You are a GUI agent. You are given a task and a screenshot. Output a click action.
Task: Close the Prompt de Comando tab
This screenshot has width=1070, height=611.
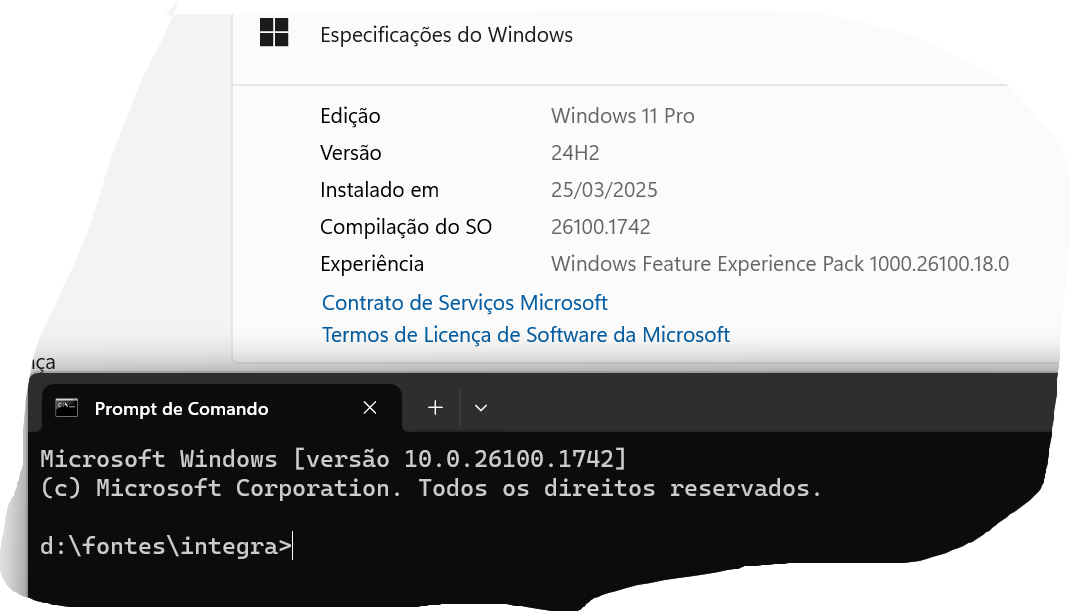coord(370,408)
